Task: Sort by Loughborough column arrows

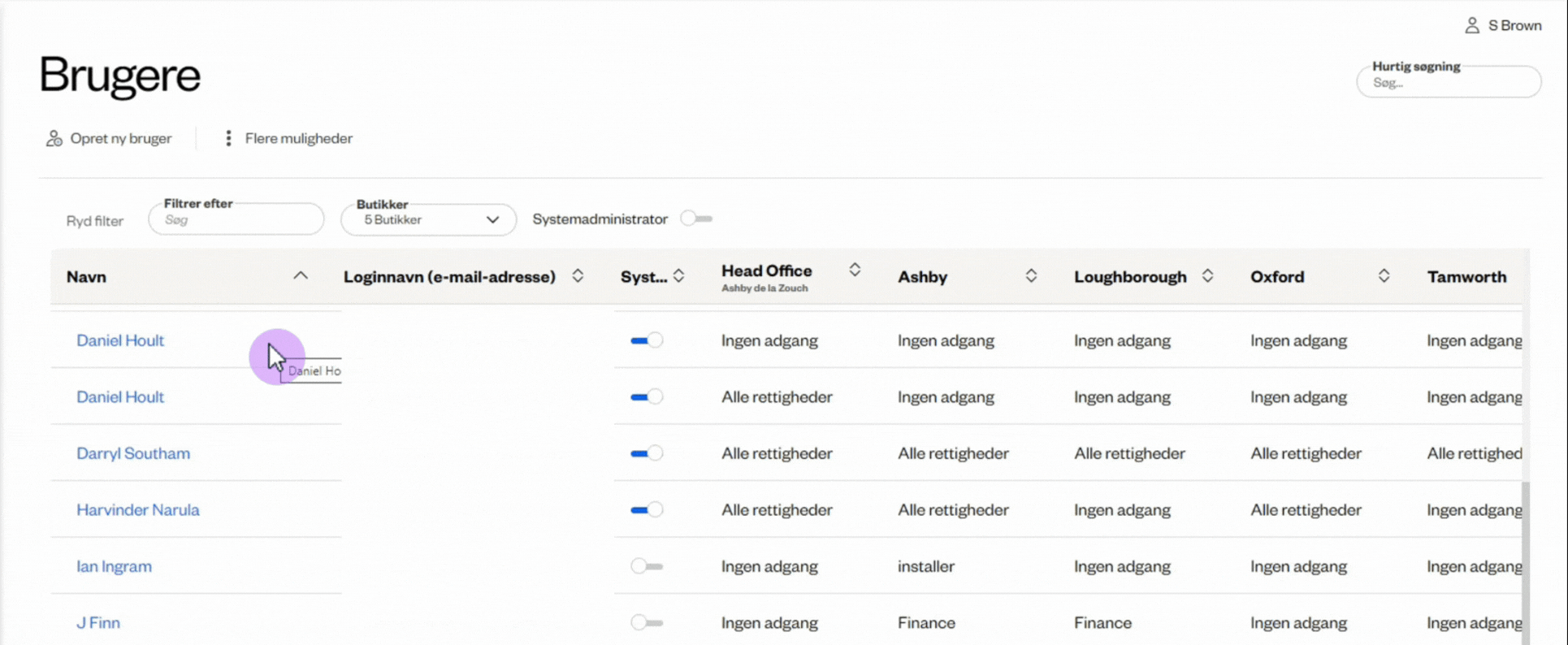Action: pyautogui.click(x=1207, y=276)
